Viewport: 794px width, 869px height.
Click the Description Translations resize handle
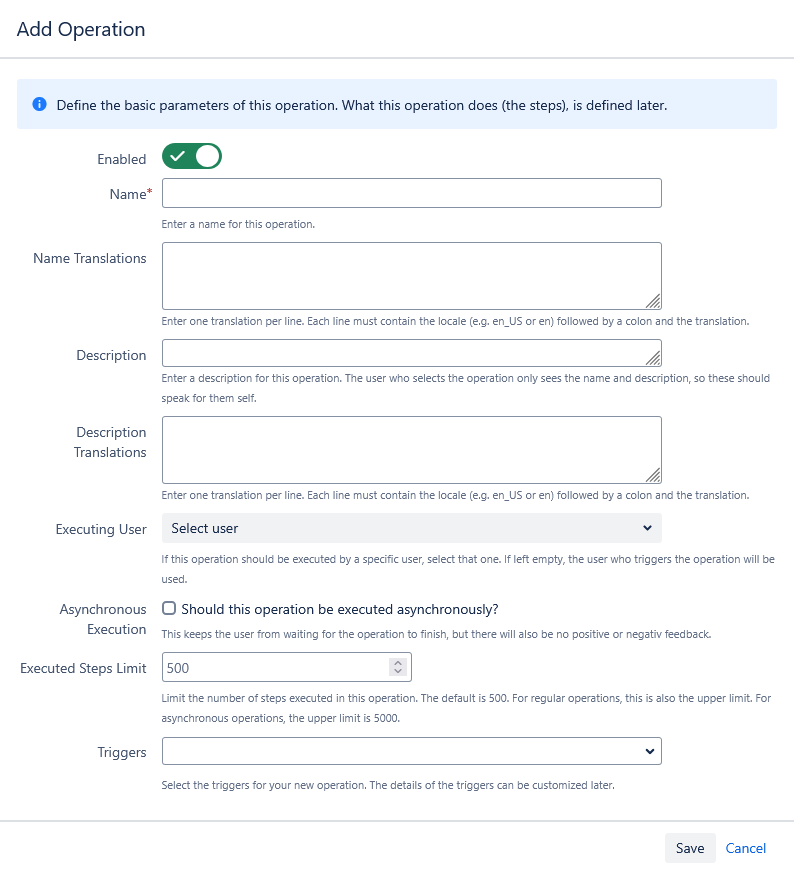click(x=653, y=475)
